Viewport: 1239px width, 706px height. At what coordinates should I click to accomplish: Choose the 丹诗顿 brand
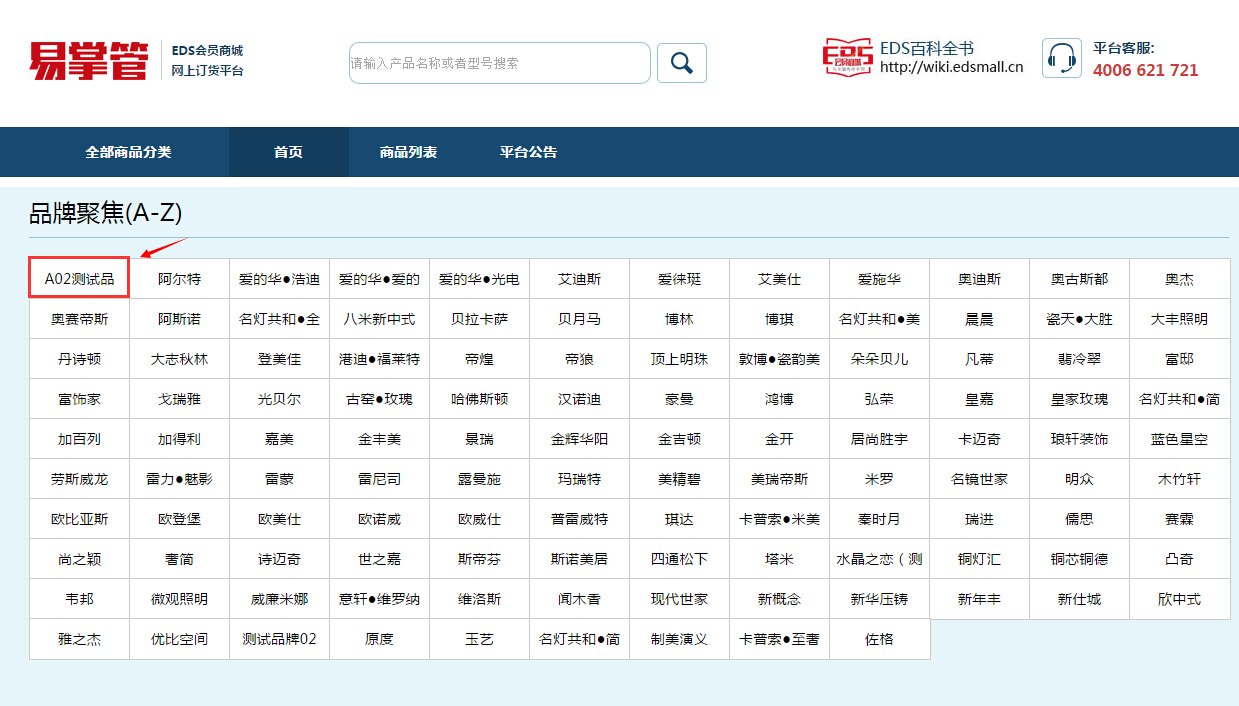(x=80, y=359)
